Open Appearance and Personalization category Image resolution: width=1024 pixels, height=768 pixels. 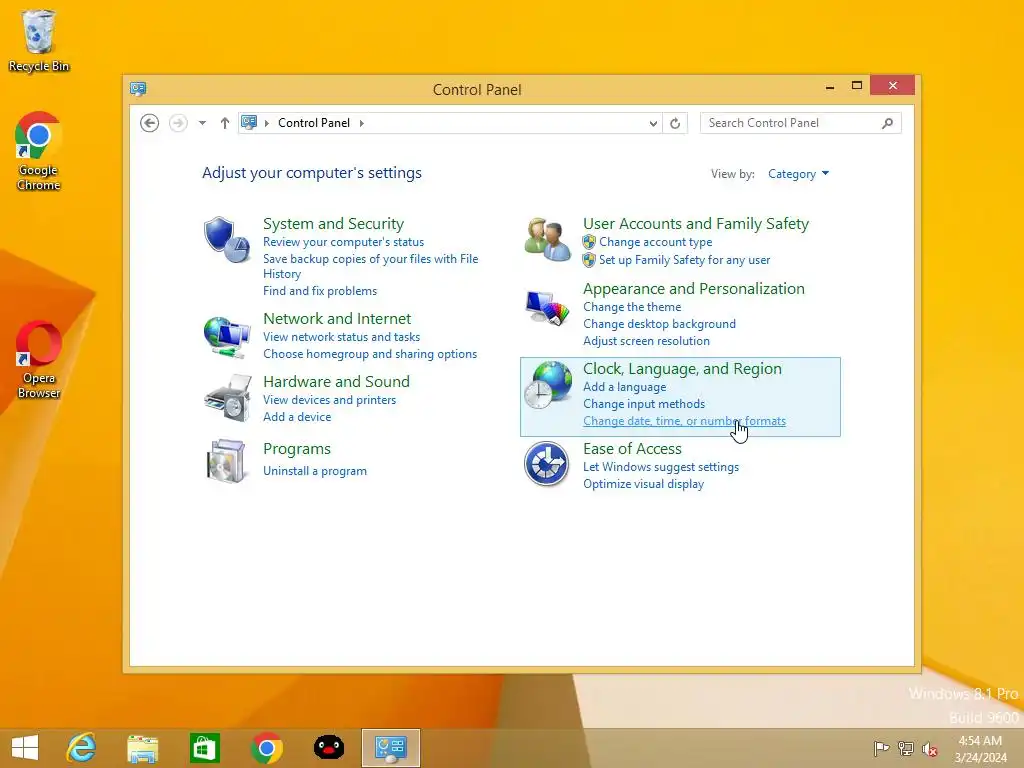(694, 289)
